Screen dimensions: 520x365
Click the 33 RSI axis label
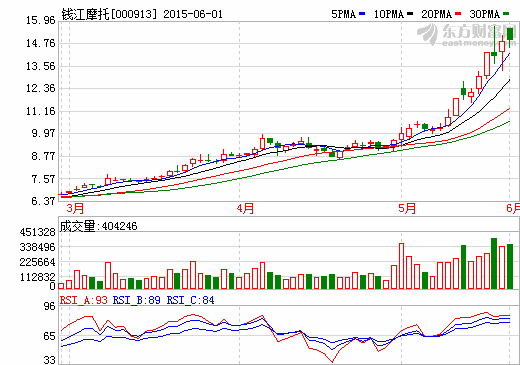pyautogui.click(x=50, y=360)
